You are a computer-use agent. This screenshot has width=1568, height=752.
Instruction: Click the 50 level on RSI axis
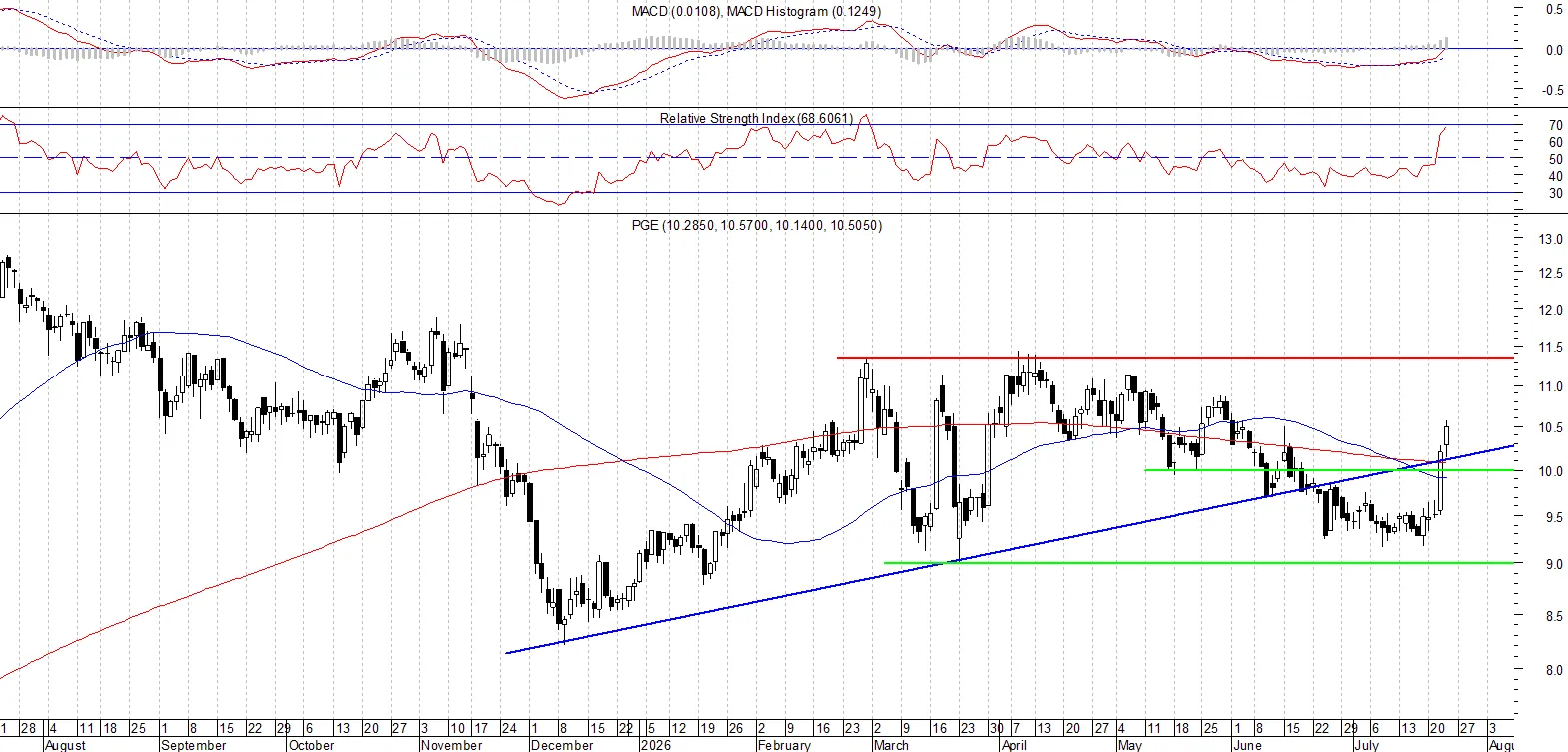(1555, 160)
